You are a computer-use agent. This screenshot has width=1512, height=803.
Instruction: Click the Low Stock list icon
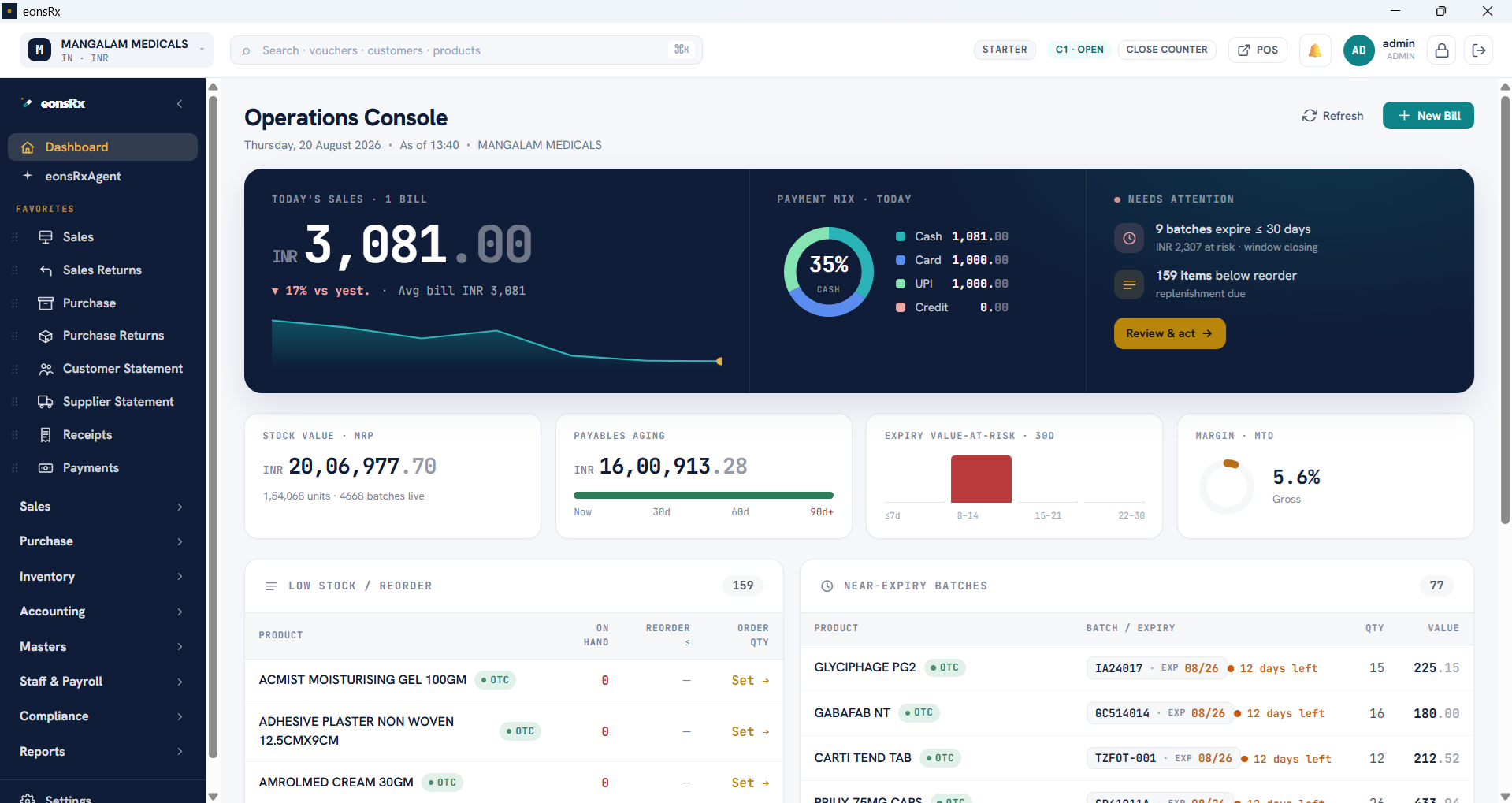tap(272, 586)
